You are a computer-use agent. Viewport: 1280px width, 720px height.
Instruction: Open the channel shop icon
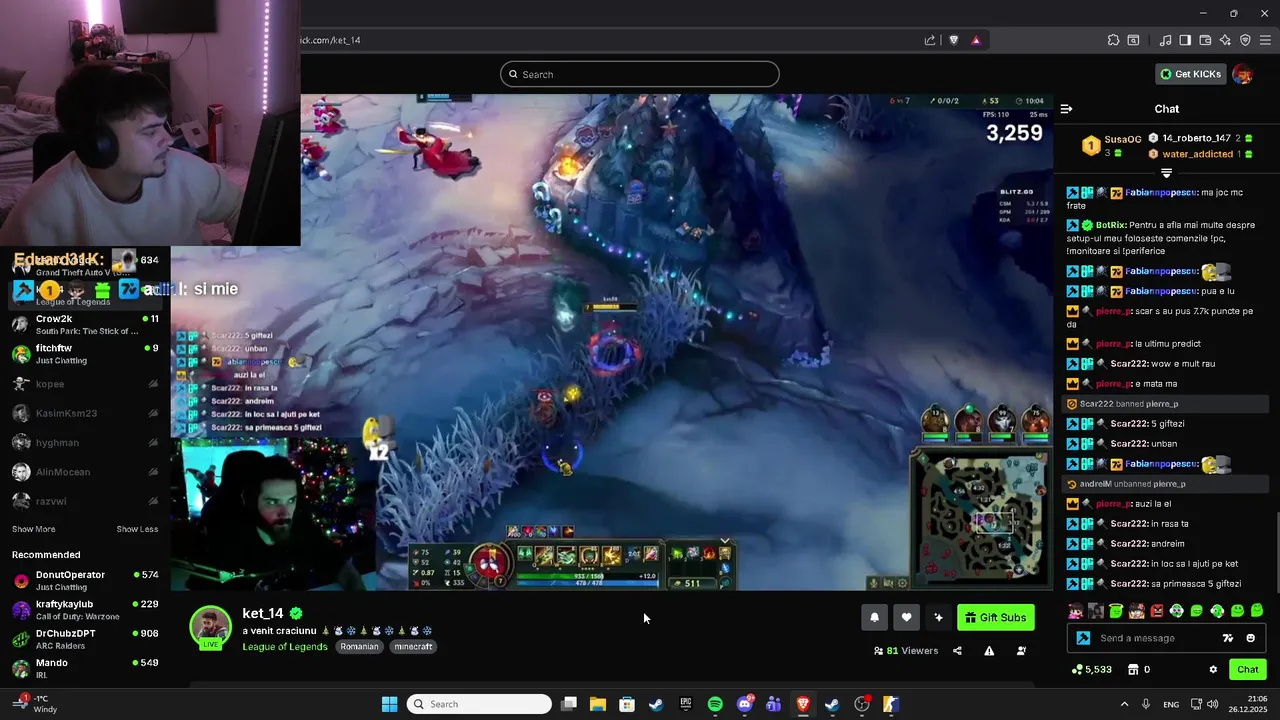click(x=1133, y=670)
